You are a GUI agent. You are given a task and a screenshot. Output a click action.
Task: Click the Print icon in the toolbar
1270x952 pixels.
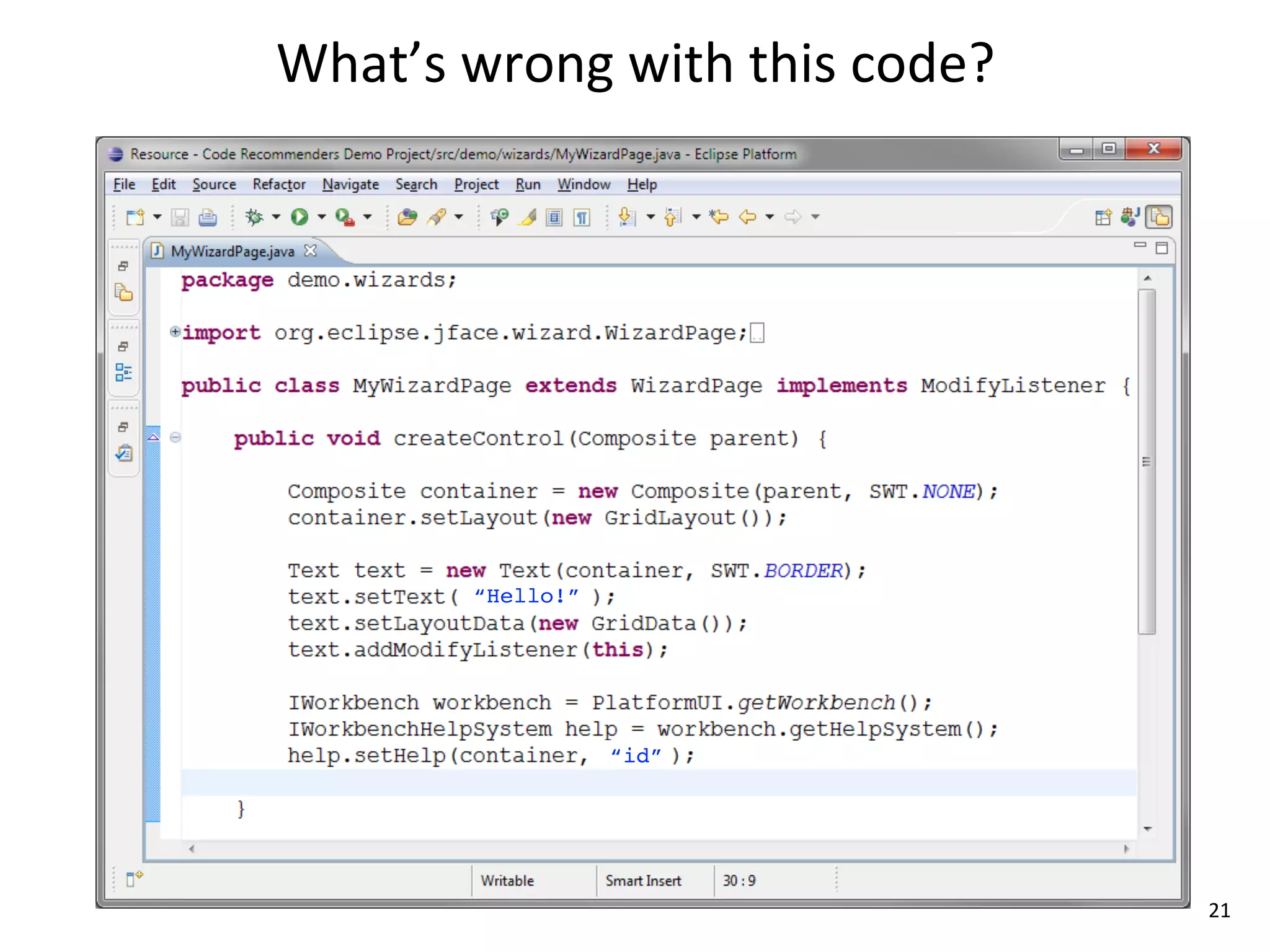[208, 217]
